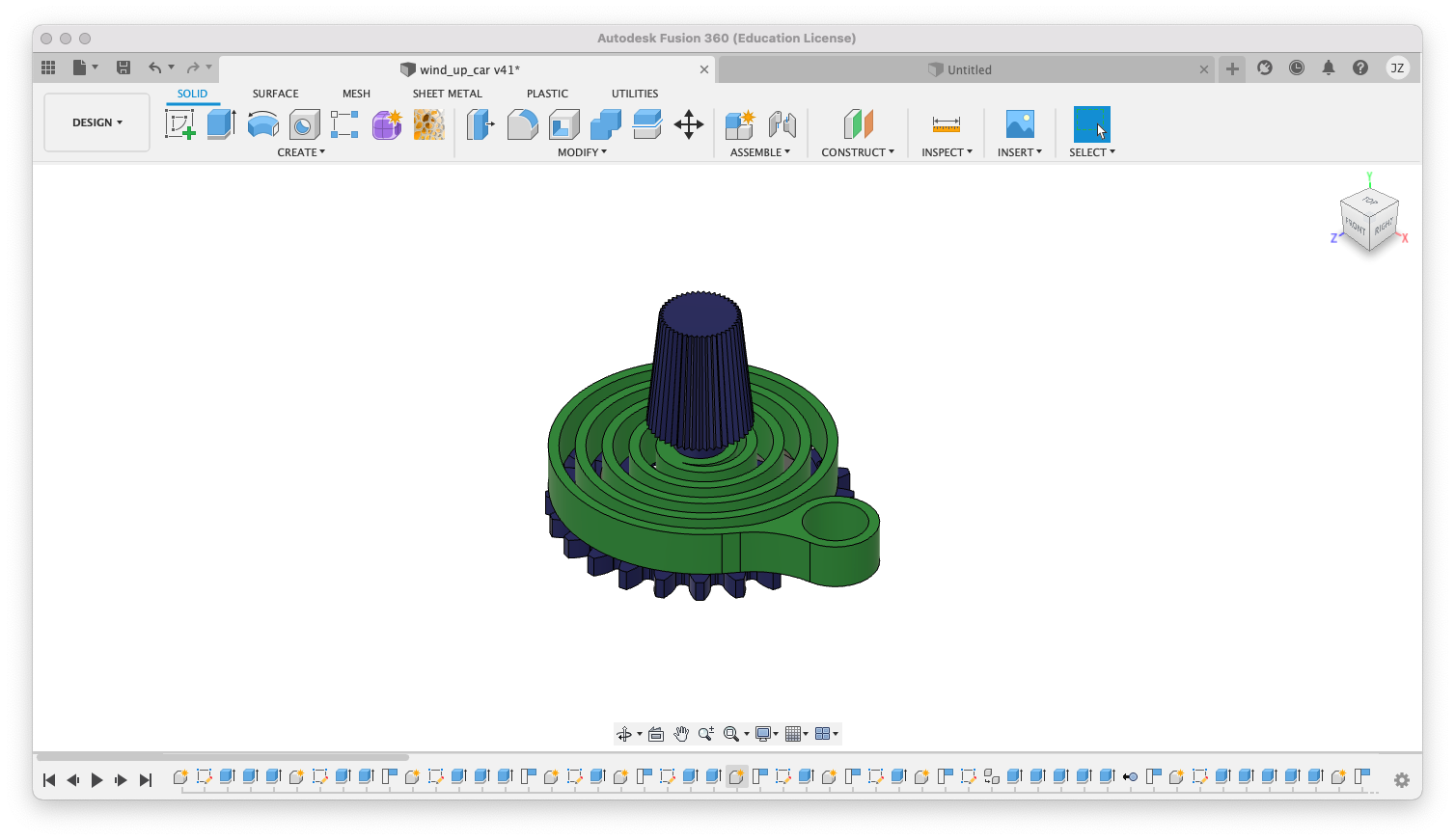The image size is (1455, 840).
Task: Jump to the timeline end
Action: pos(146,780)
